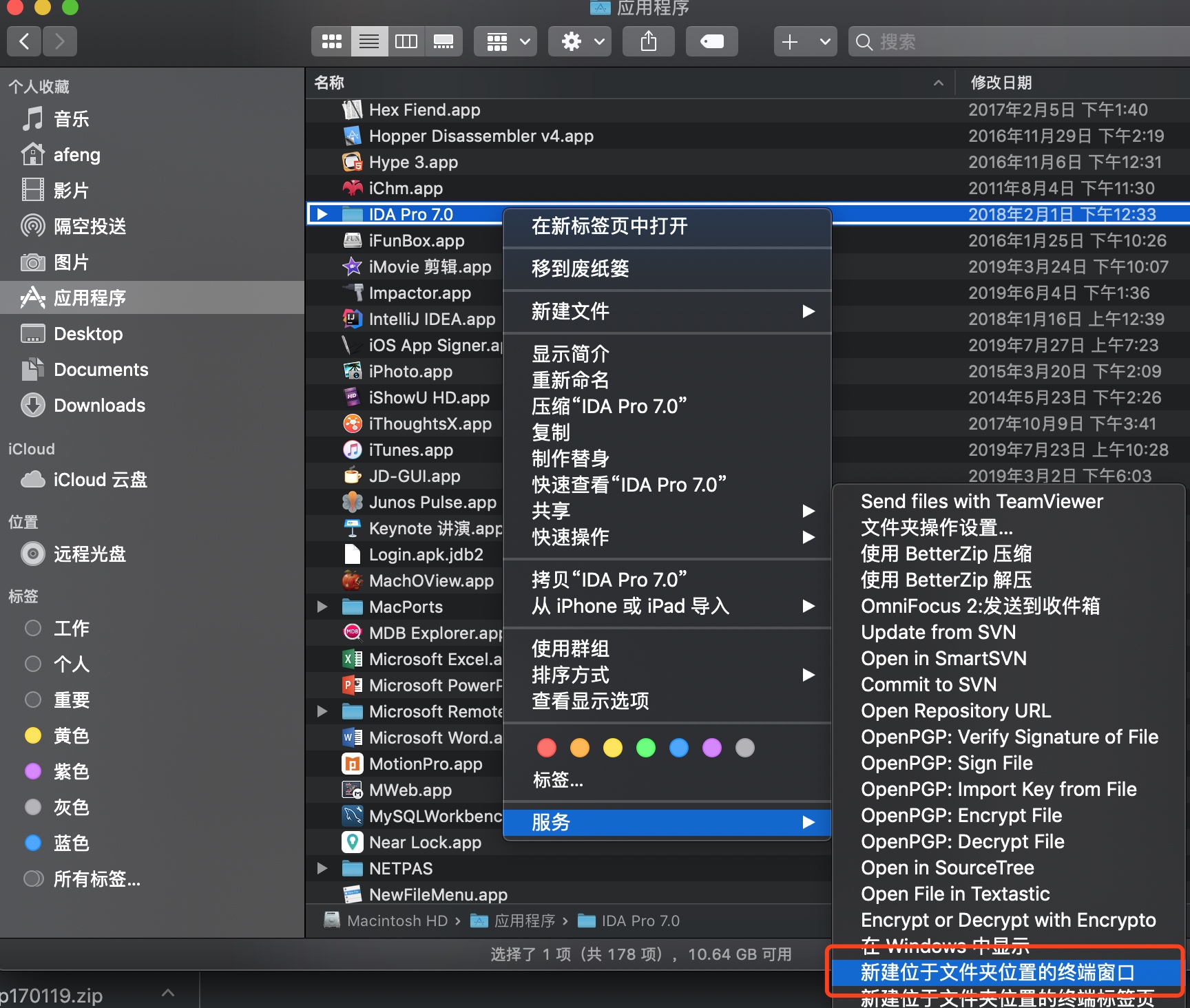
Task: Open Downloads in the sidebar
Action: [x=152, y=405]
